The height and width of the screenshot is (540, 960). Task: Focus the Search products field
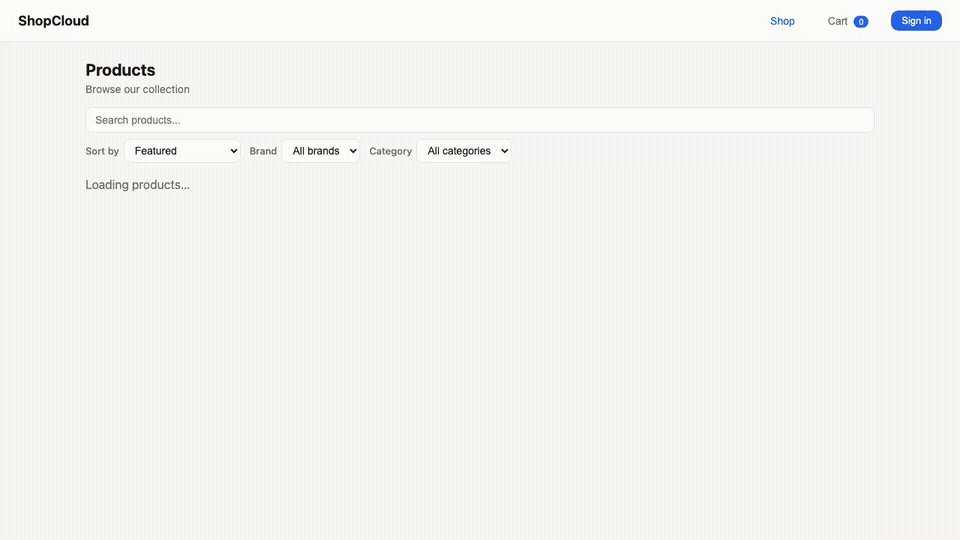pyautogui.click(x=479, y=120)
